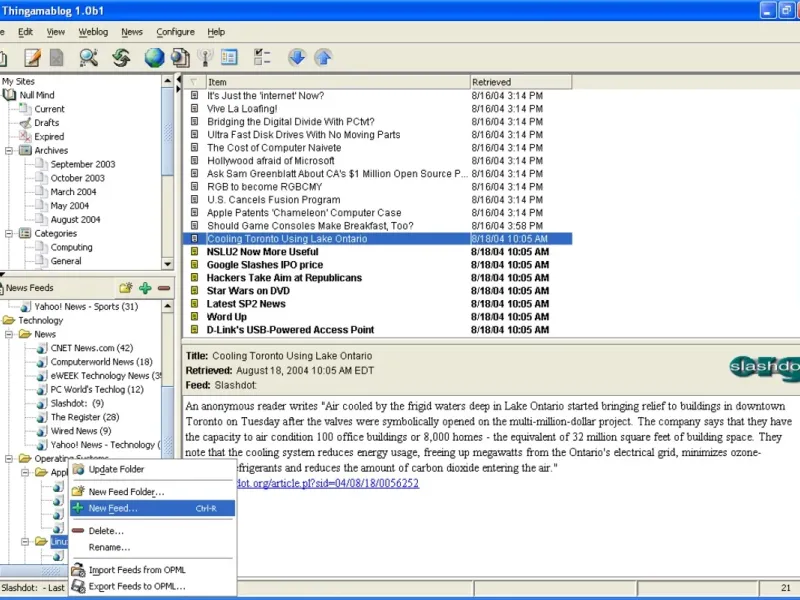The image size is (800, 600).
Task: Click the blue down arrow toolbar icon
Action: pos(297,57)
